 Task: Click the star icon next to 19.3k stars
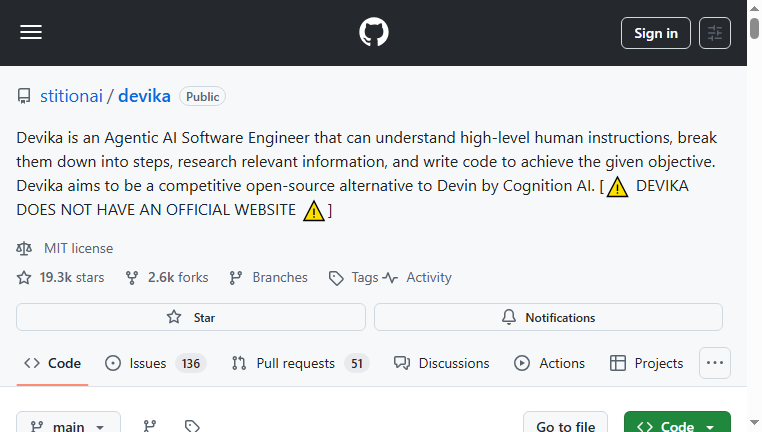24,278
